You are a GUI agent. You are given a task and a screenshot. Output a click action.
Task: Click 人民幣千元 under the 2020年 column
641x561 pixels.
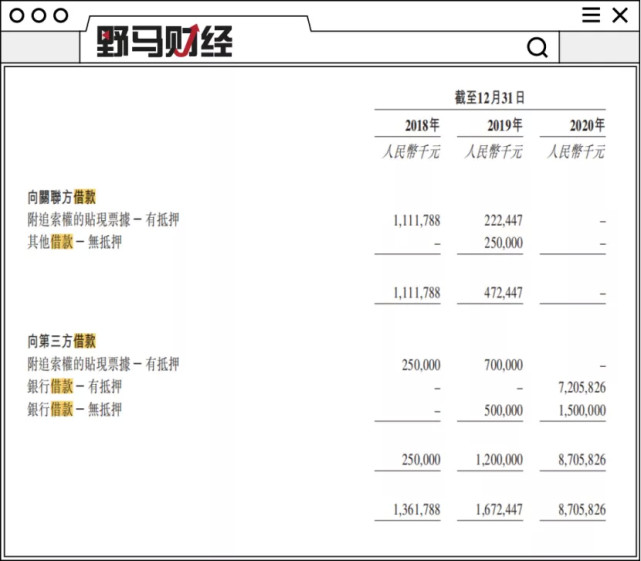(576, 152)
